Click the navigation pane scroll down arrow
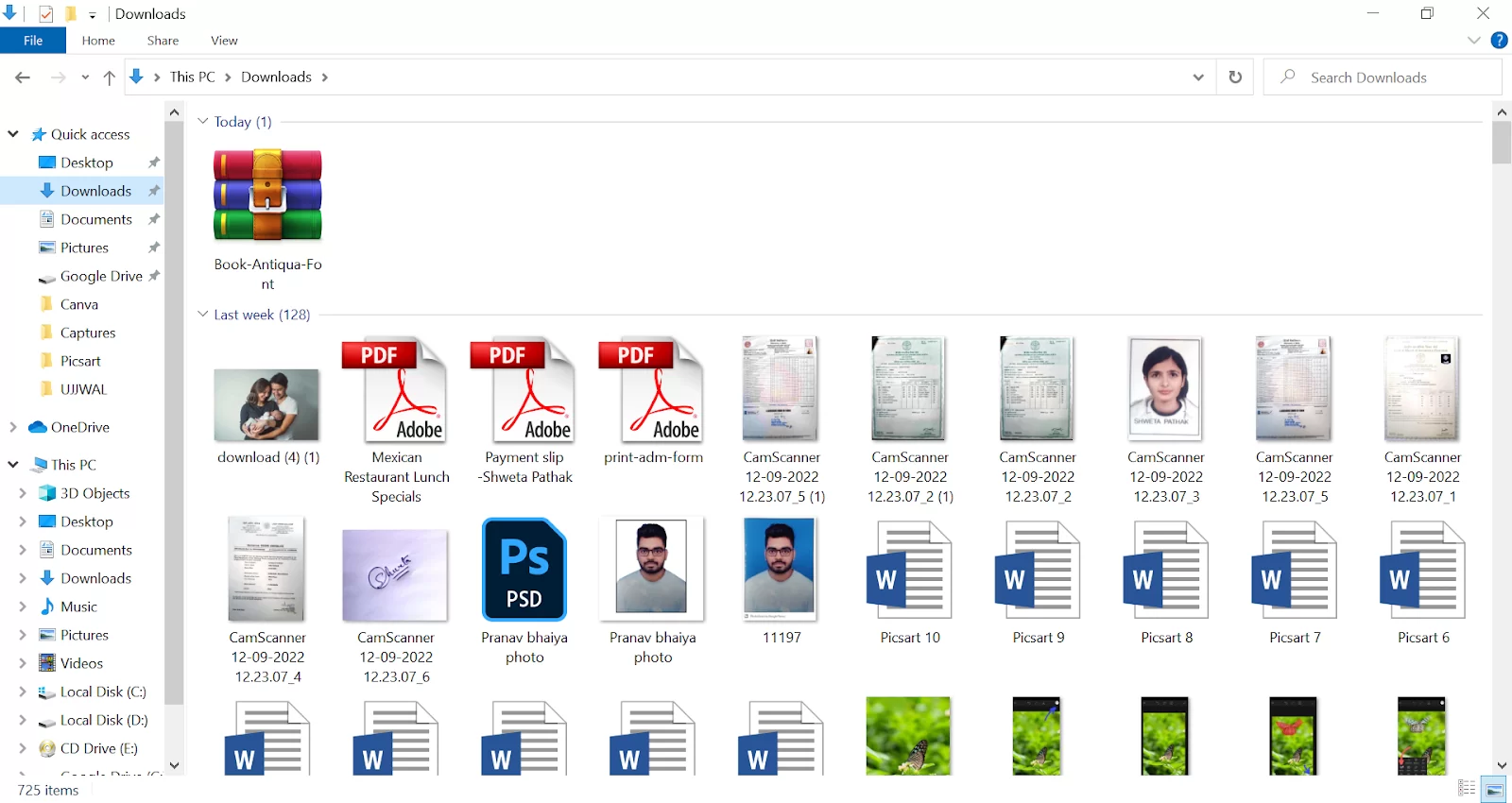 click(x=174, y=765)
